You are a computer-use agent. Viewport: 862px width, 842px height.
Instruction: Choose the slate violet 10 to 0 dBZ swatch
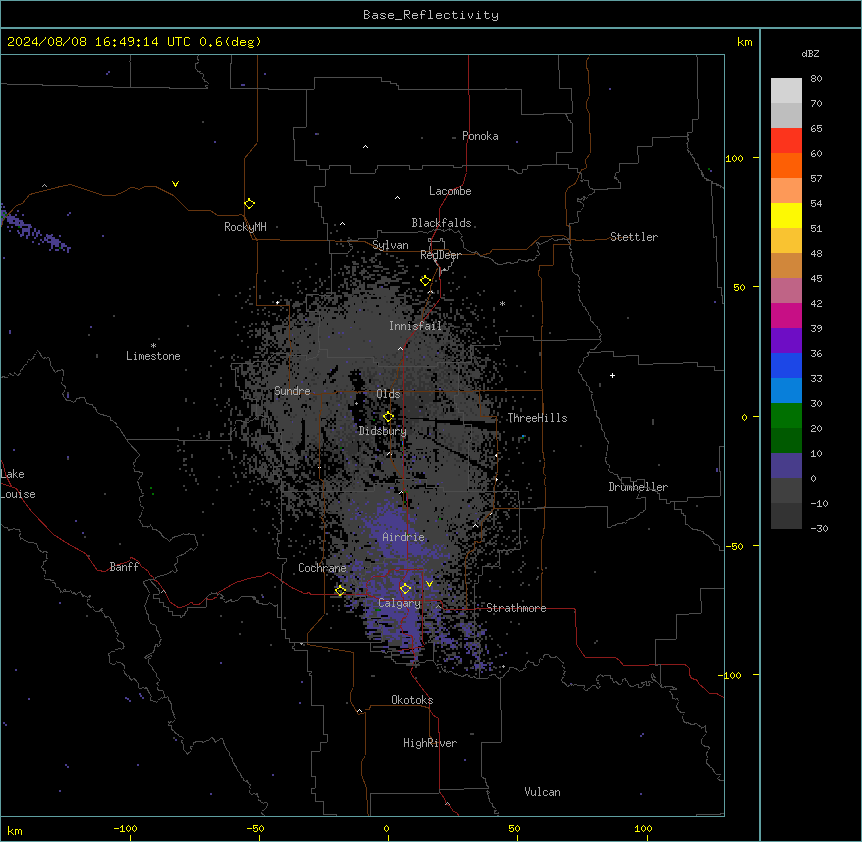coord(786,466)
